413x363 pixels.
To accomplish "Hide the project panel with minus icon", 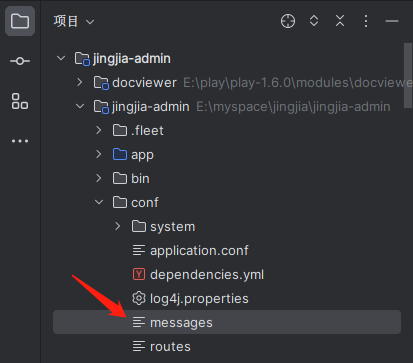I will pos(392,21).
